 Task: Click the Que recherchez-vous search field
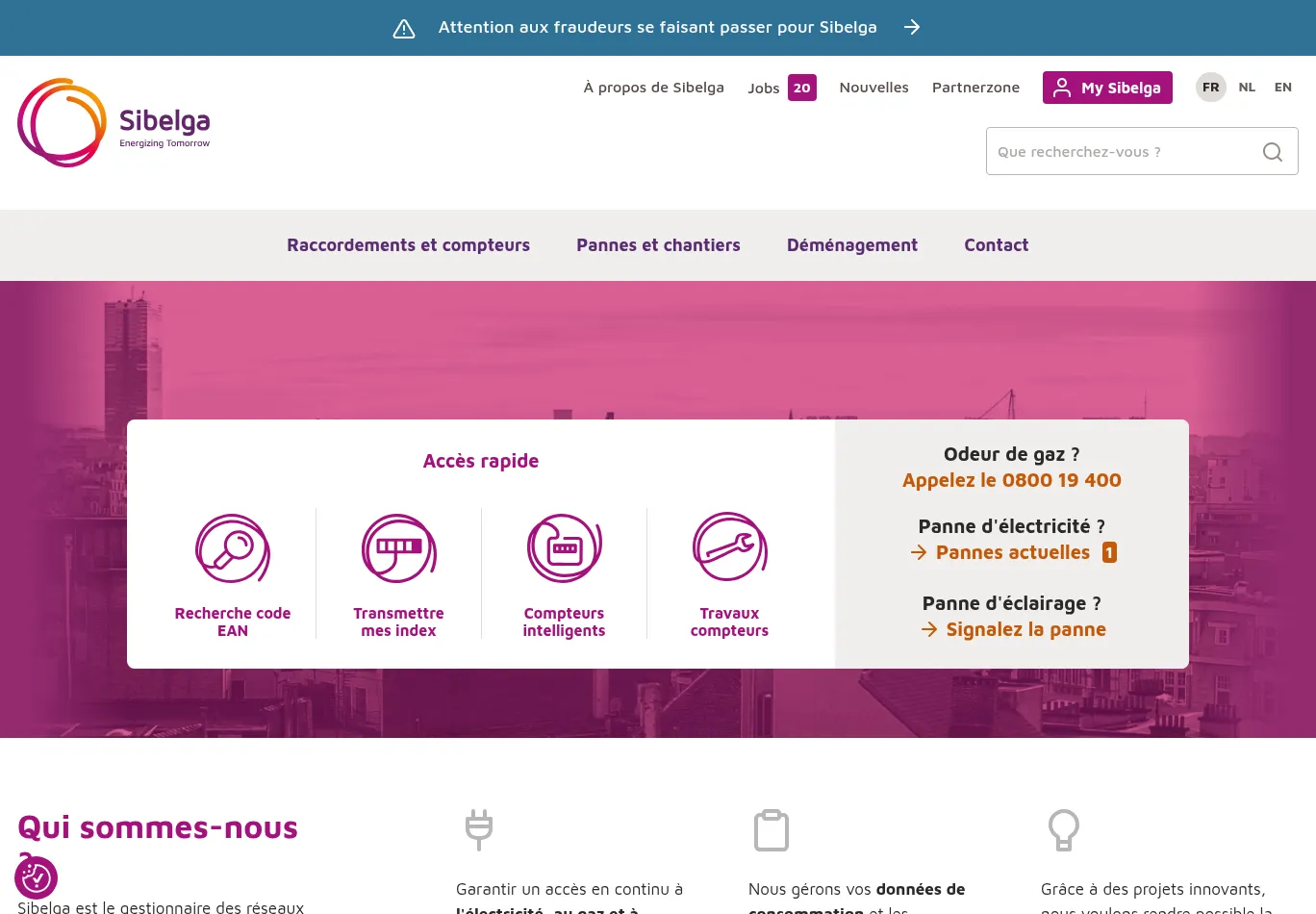click(1121, 152)
